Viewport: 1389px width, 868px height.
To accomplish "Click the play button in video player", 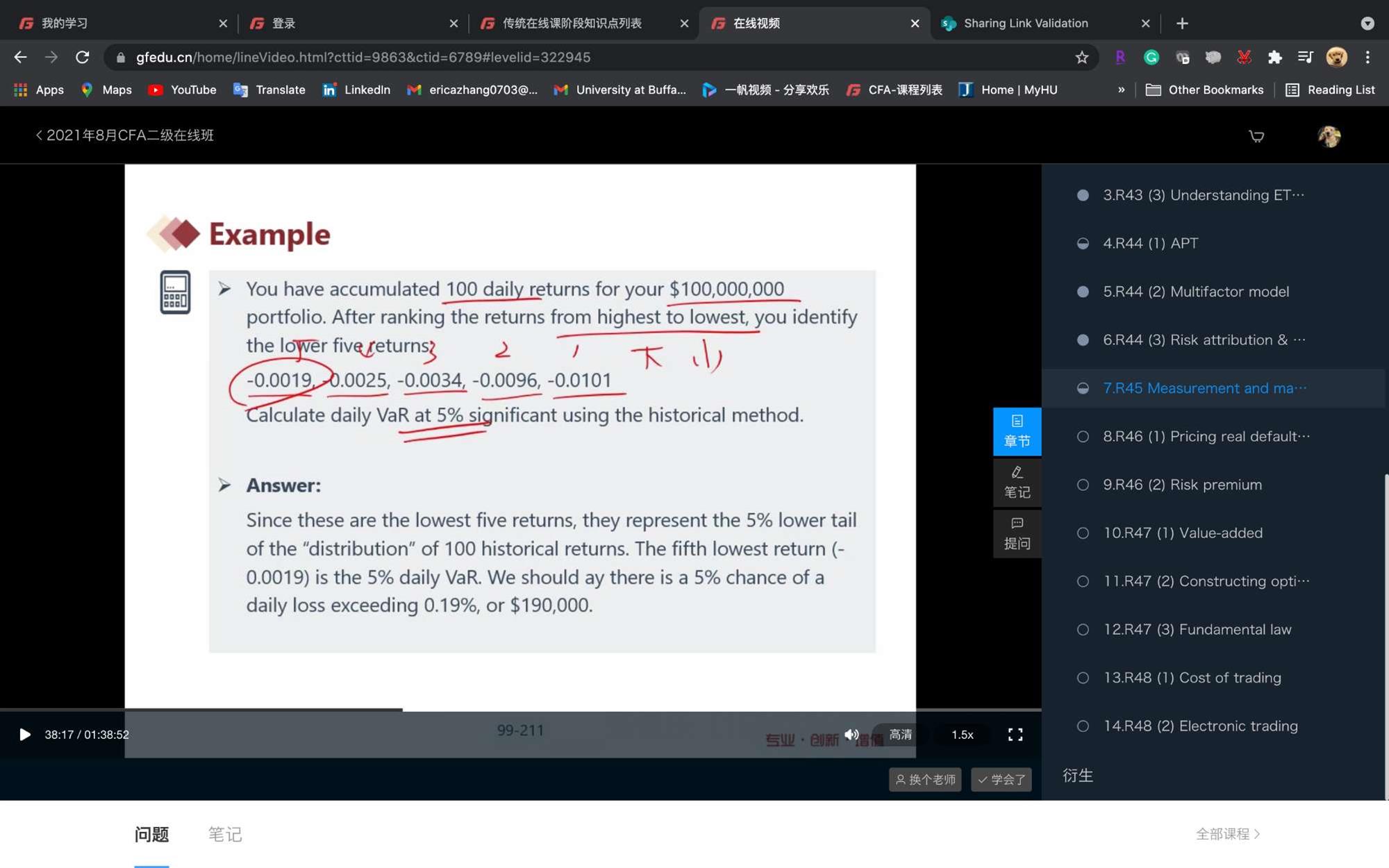I will point(25,735).
